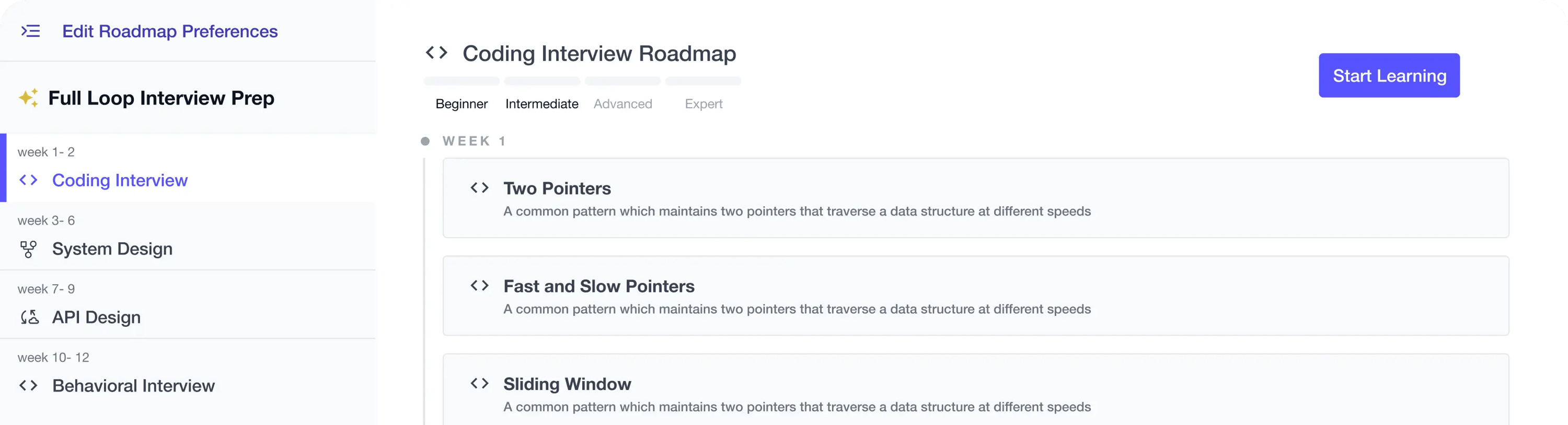Open System Design weeks 3-6 section
The width and height of the screenshot is (1568, 425).
click(112, 249)
